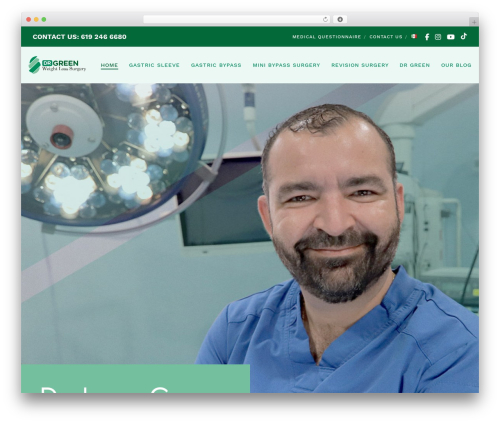Open the TikTok social icon
The width and height of the screenshot is (500, 423).
464,36
